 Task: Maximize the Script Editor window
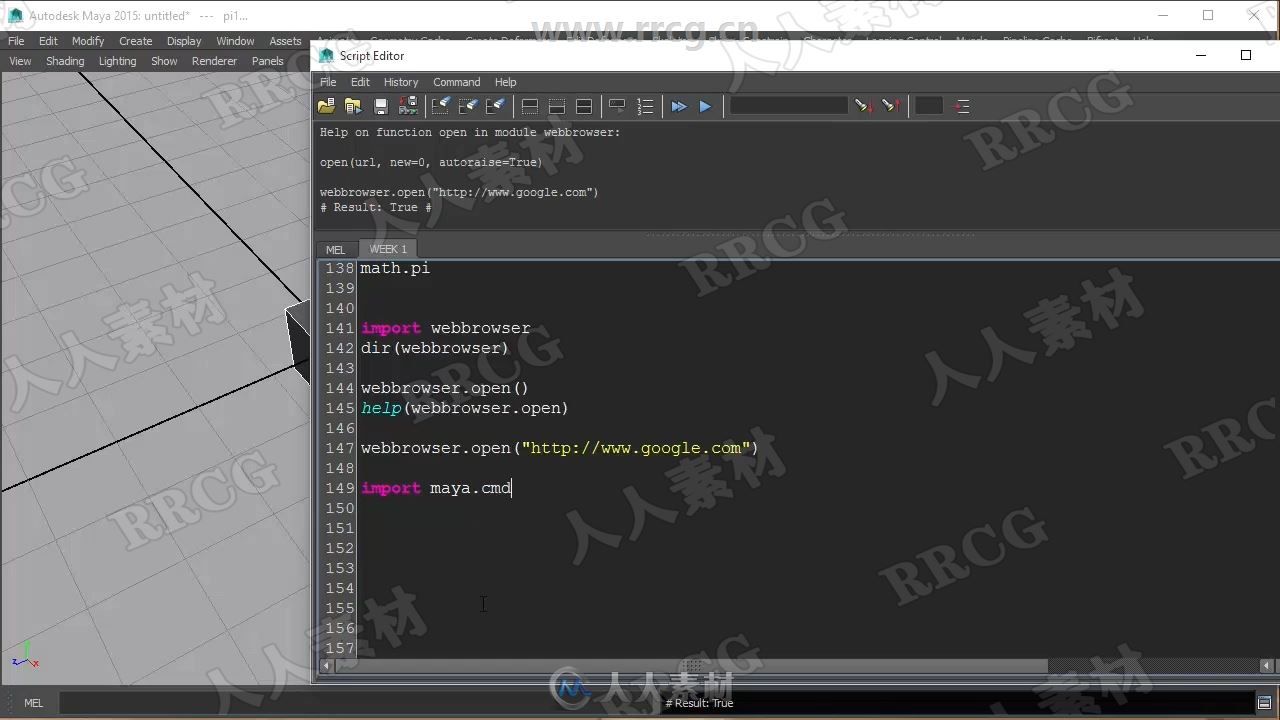(x=1246, y=55)
